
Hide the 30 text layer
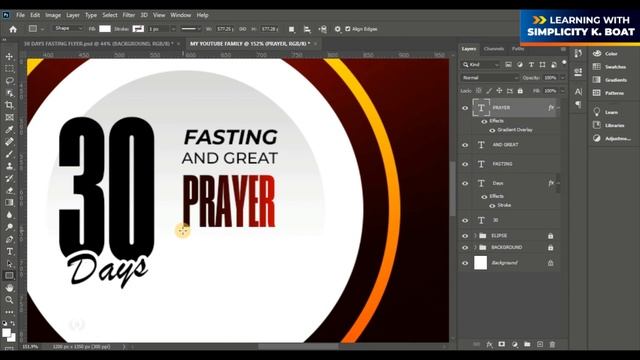pos(465,220)
